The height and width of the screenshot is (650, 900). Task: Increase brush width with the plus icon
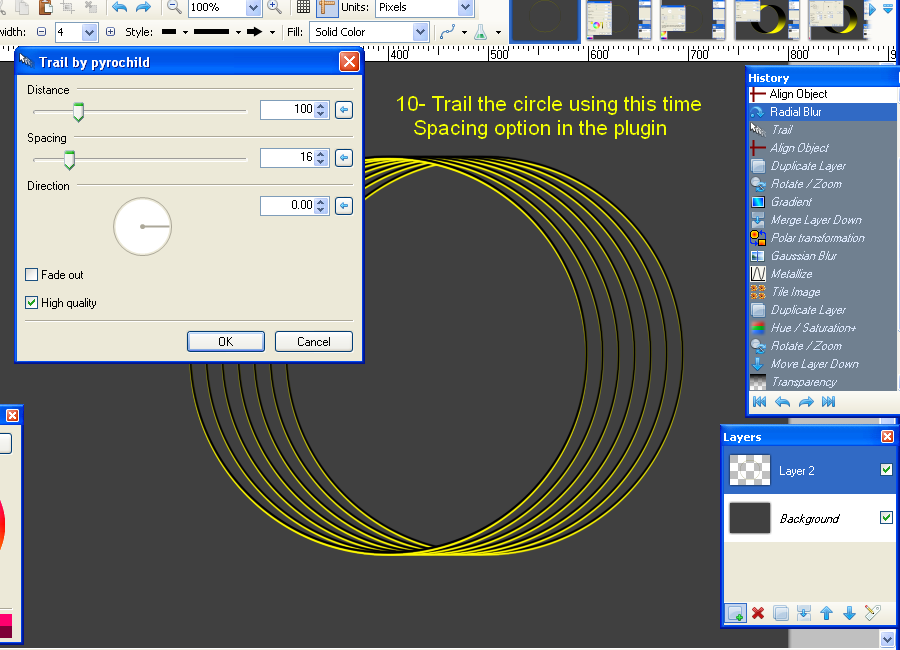click(x=110, y=32)
